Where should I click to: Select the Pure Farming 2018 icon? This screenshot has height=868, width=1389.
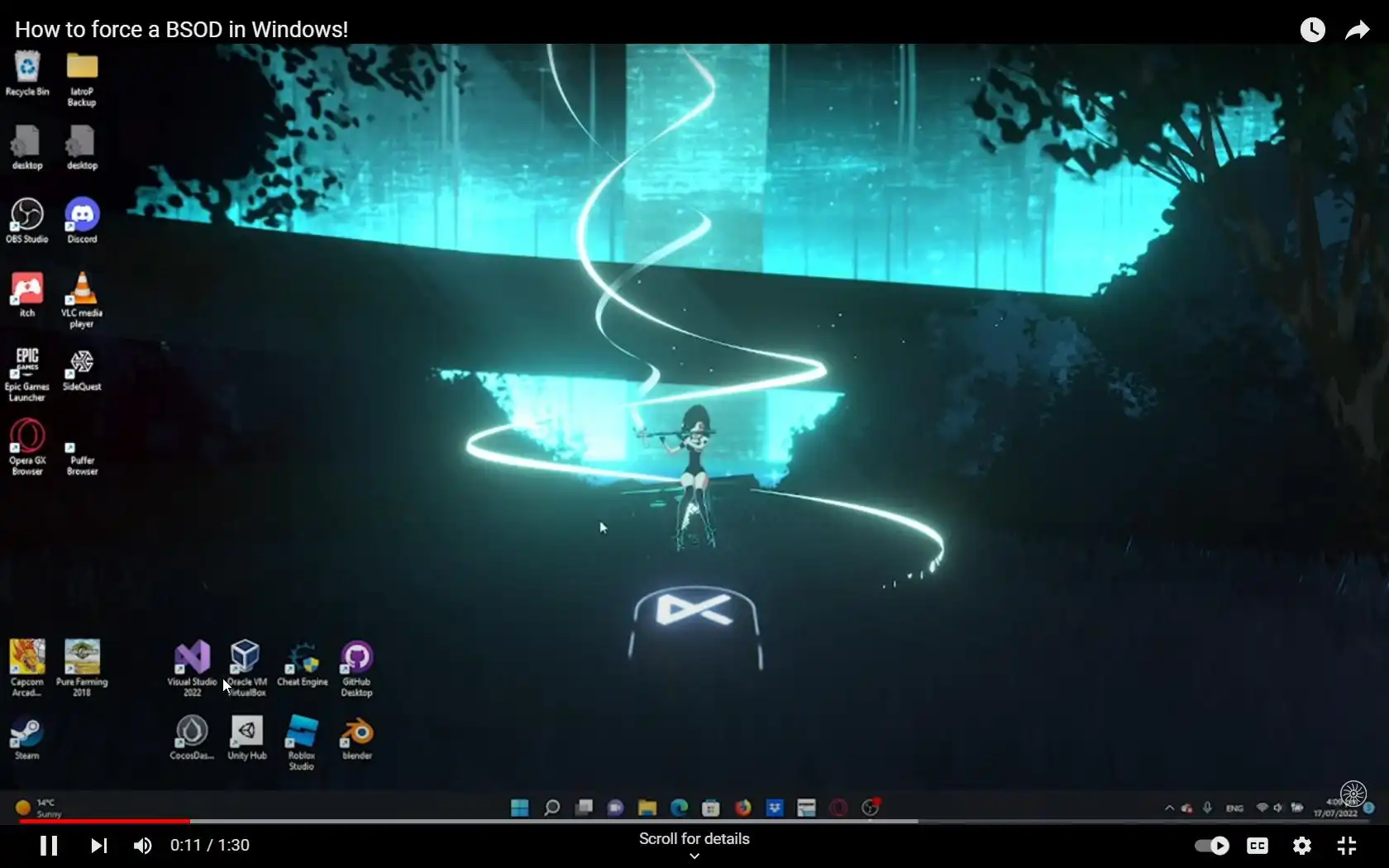click(82, 668)
